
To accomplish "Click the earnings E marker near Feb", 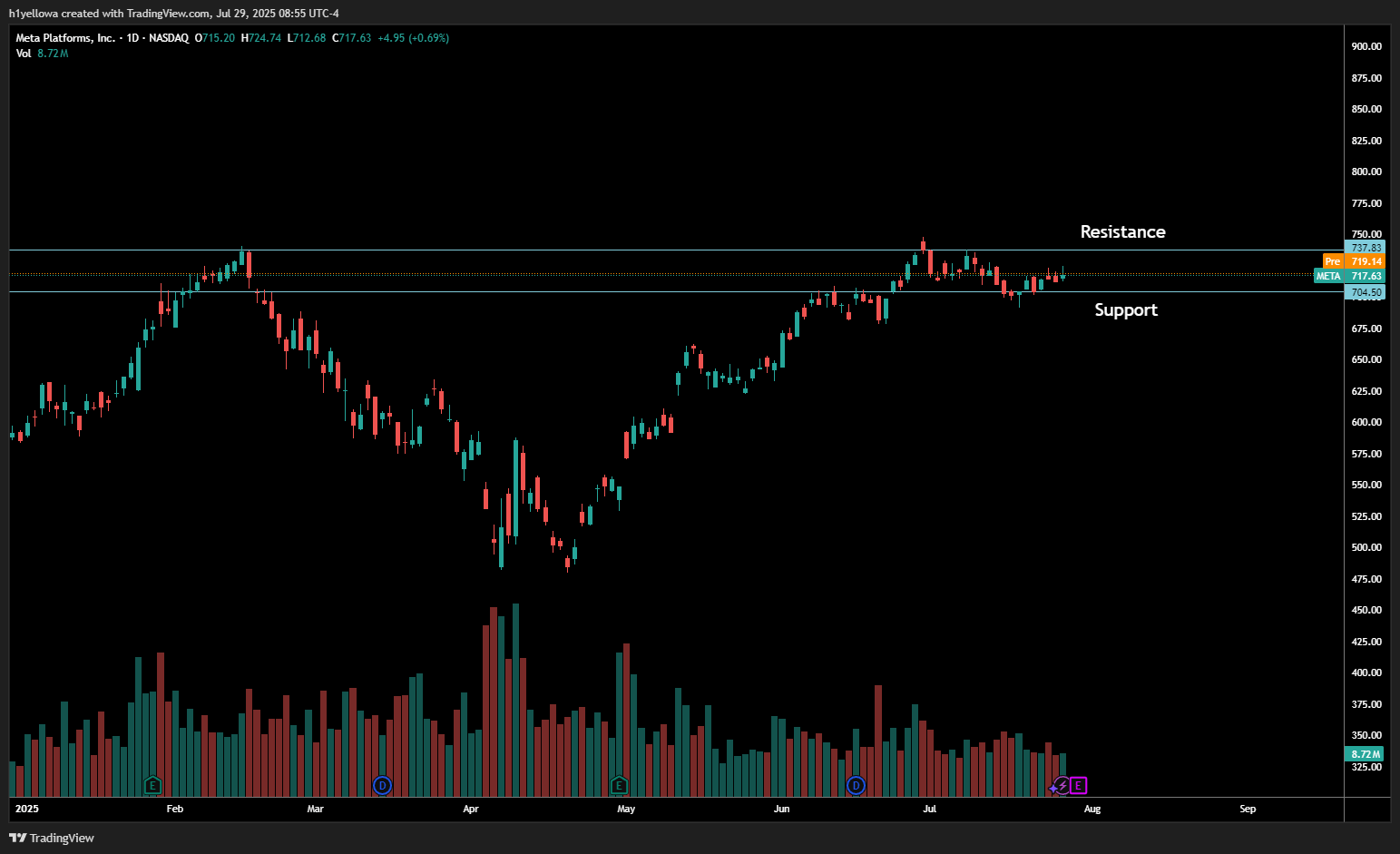I will [152, 785].
